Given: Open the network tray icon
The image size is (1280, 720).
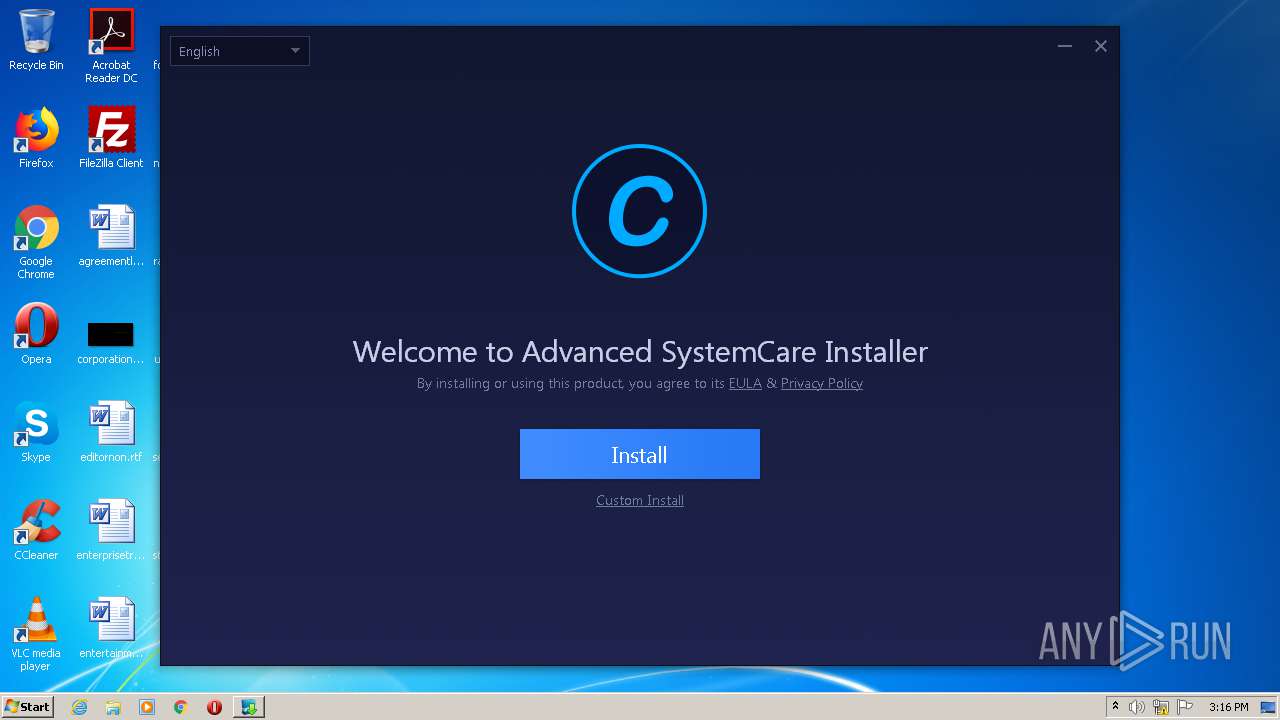Looking at the screenshot, I should tap(1161, 707).
